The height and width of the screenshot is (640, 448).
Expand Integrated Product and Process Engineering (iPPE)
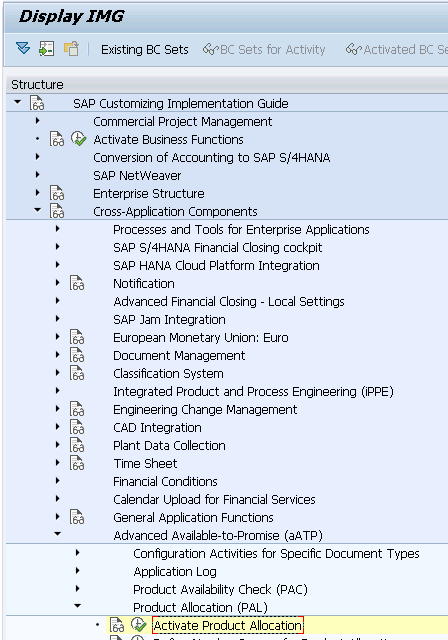click(x=58, y=391)
